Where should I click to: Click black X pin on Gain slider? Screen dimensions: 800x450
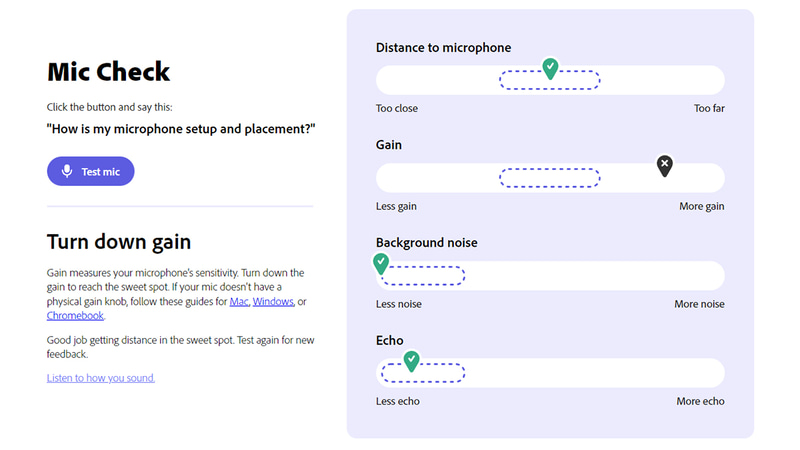point(664,165)
